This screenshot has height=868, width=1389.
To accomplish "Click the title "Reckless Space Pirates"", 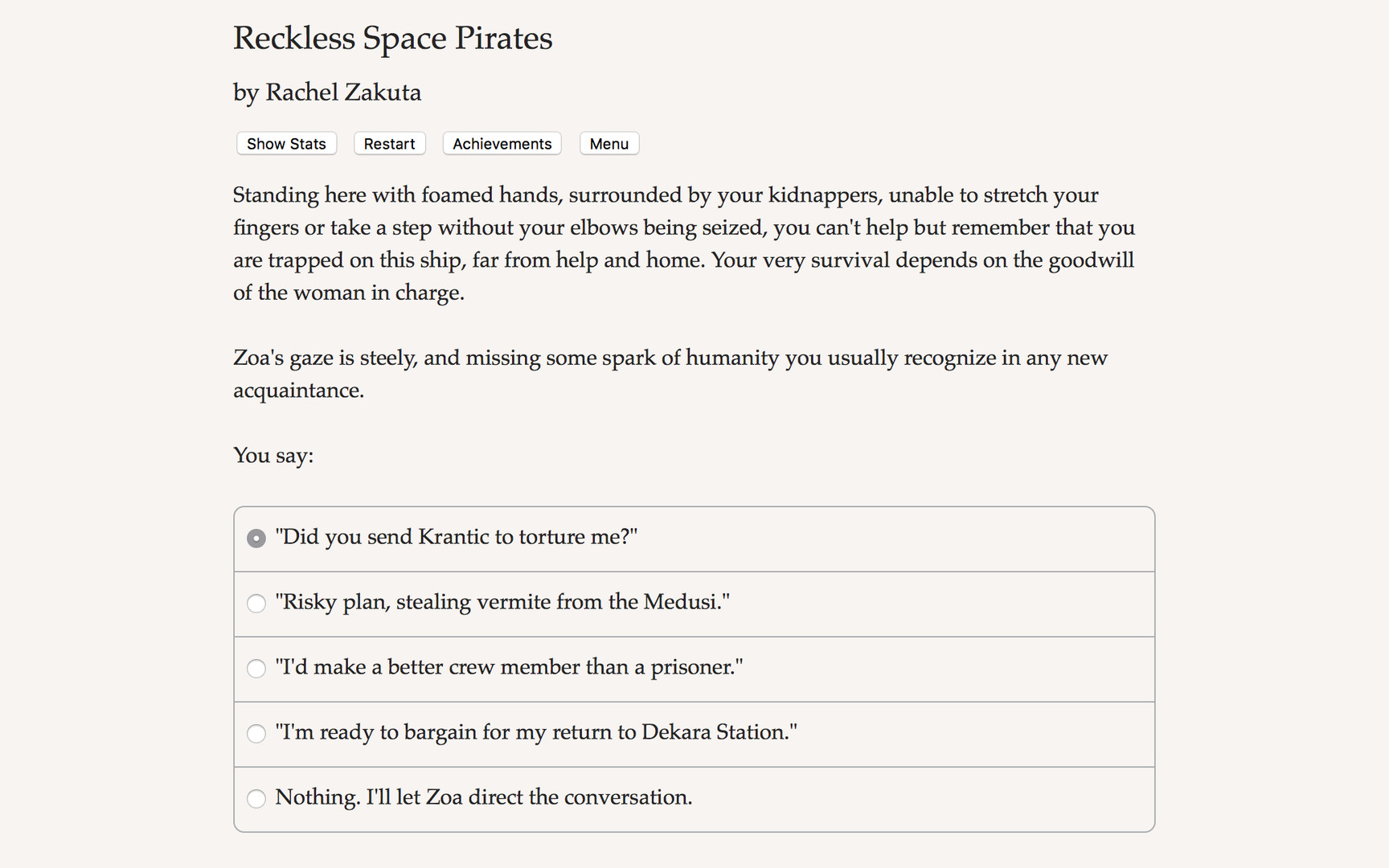I will pos(392,38).
